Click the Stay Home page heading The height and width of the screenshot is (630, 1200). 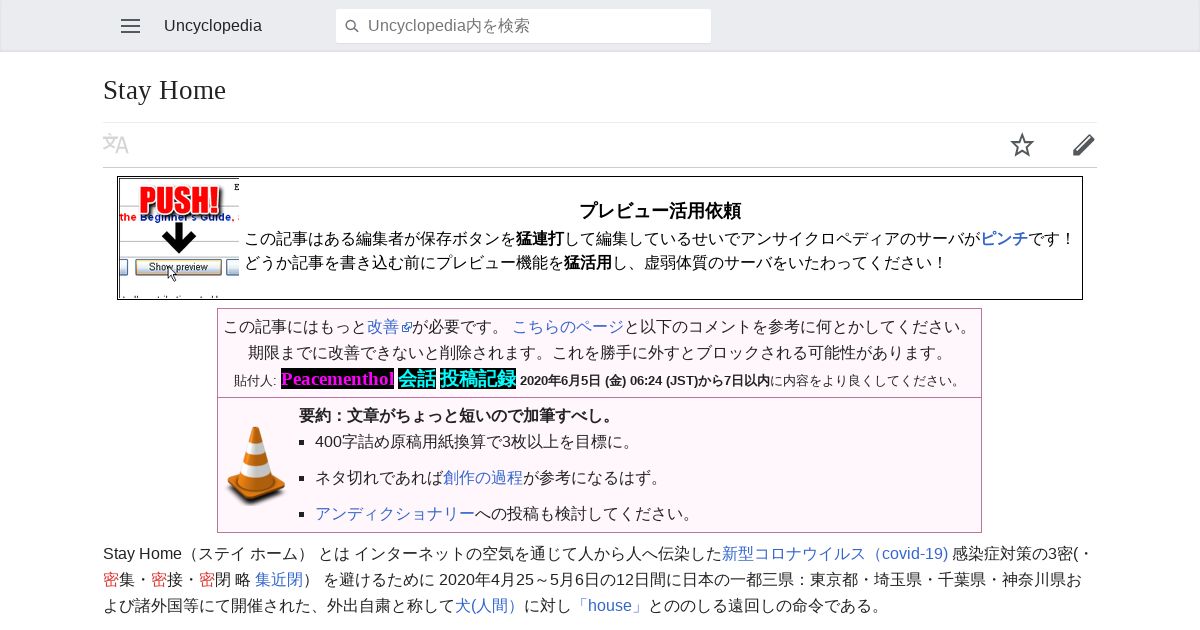(x=164, y=90)
